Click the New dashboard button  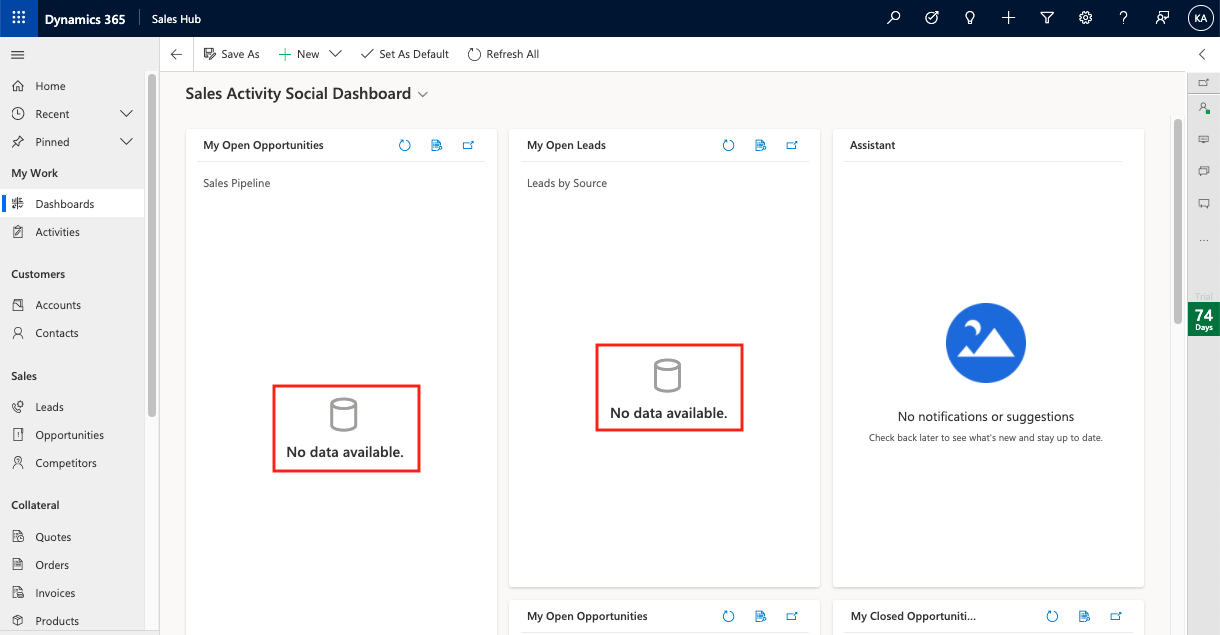tap(299, 54)
